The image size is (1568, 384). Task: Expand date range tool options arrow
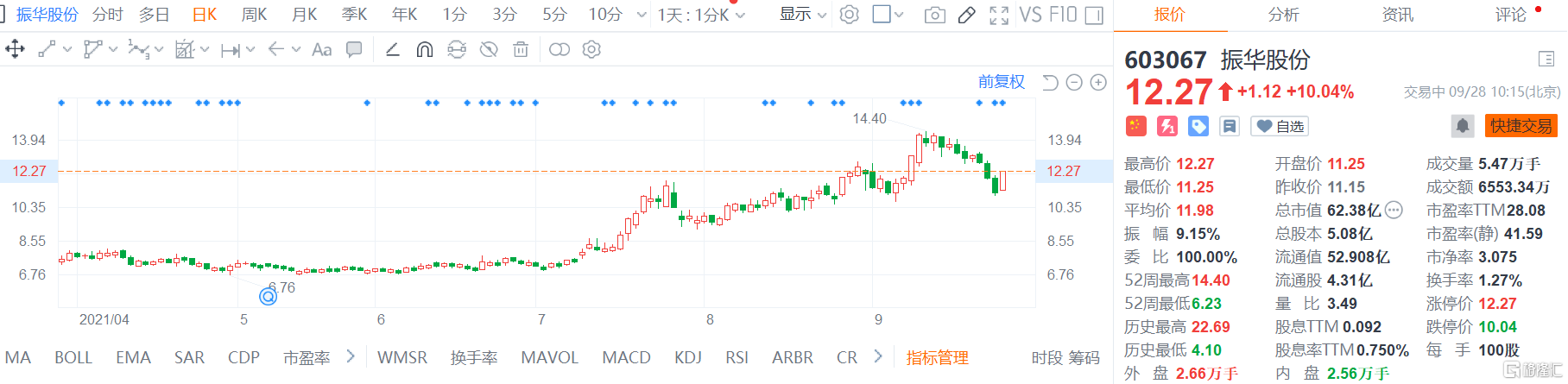point(250,49)
